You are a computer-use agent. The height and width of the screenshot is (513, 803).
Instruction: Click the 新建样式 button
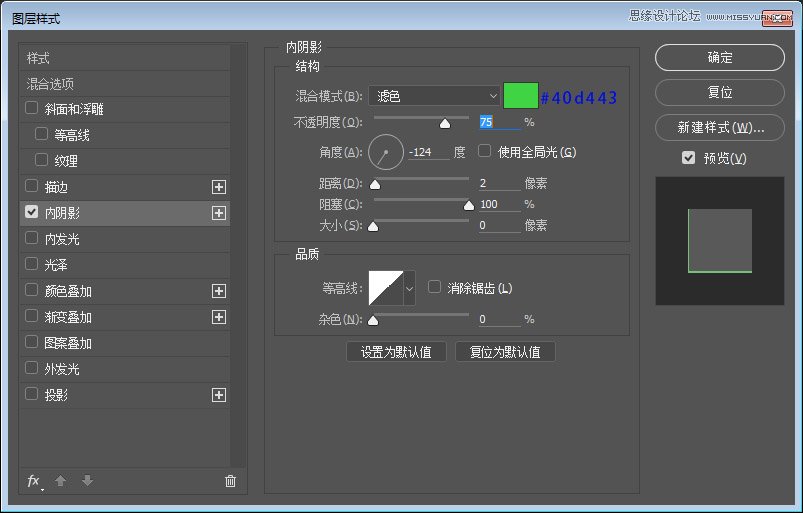pyautogui.click(x=720, y=128)
